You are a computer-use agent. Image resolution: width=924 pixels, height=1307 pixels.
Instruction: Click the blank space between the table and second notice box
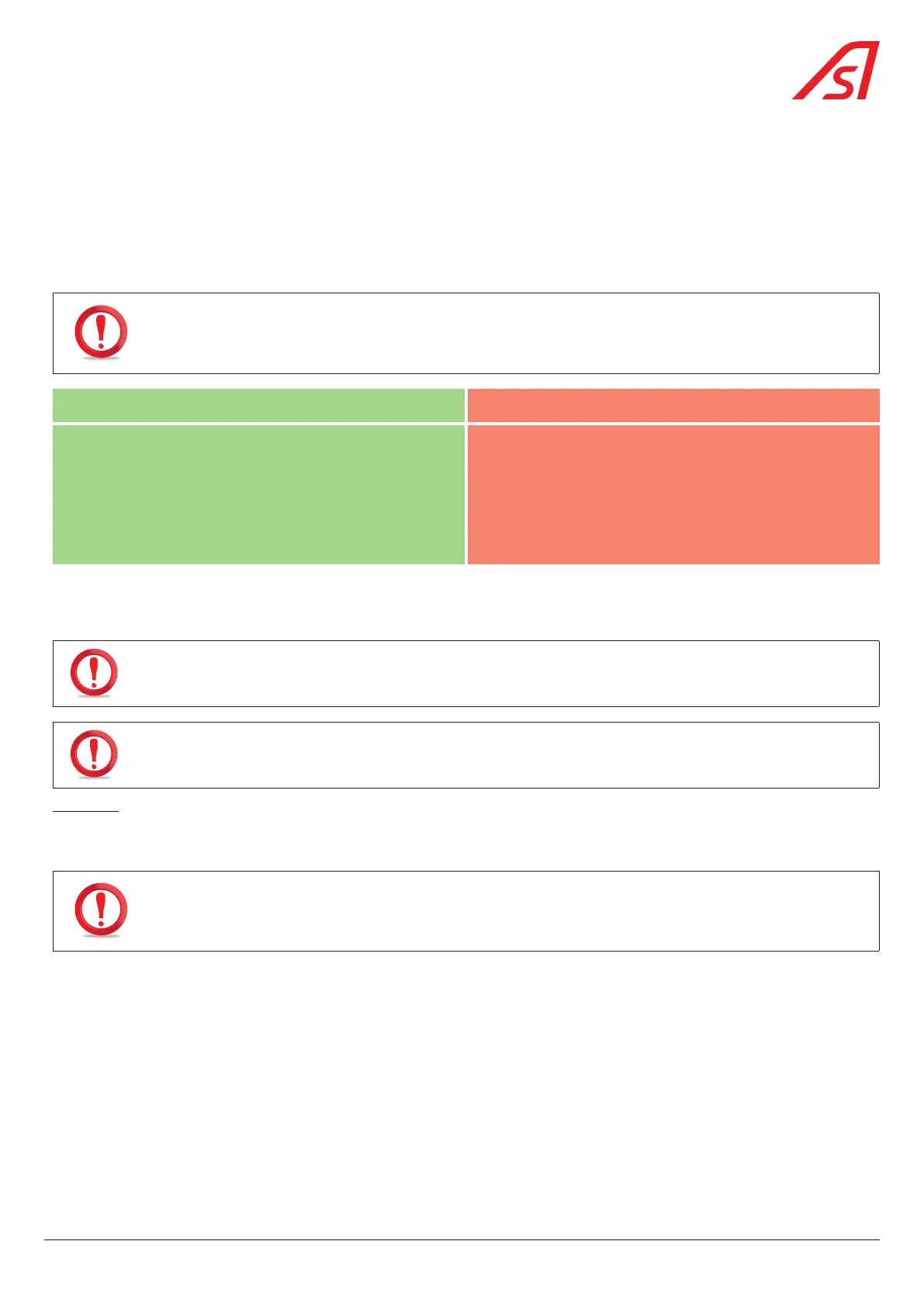[462, 602]
